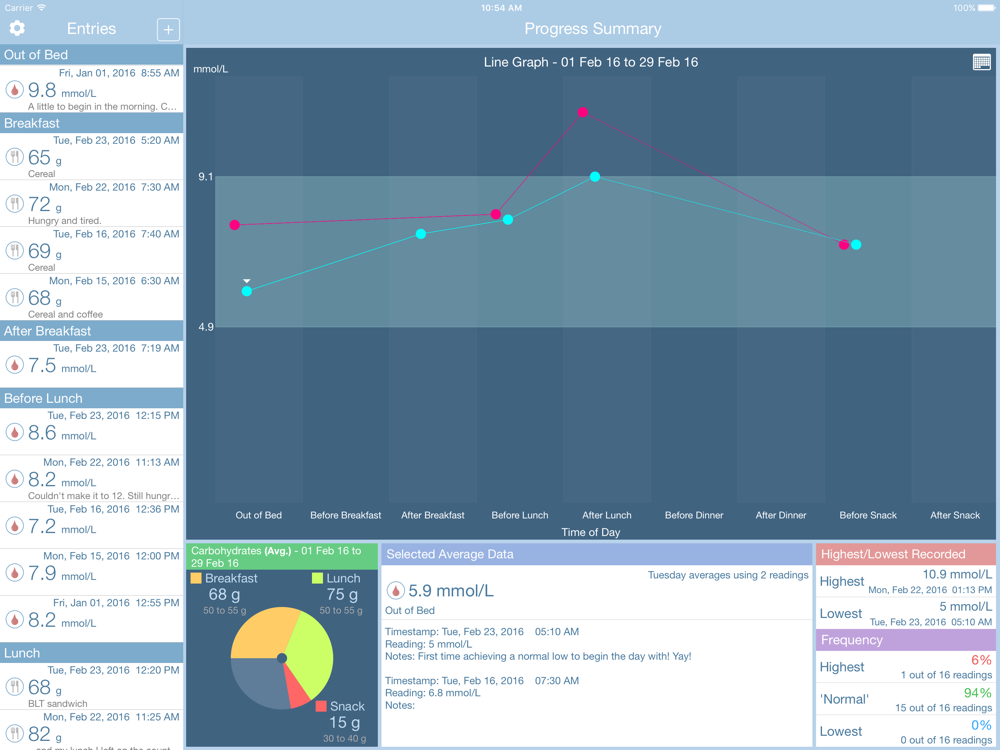Select the Lunch green legend swatch

tap(317, 578)
